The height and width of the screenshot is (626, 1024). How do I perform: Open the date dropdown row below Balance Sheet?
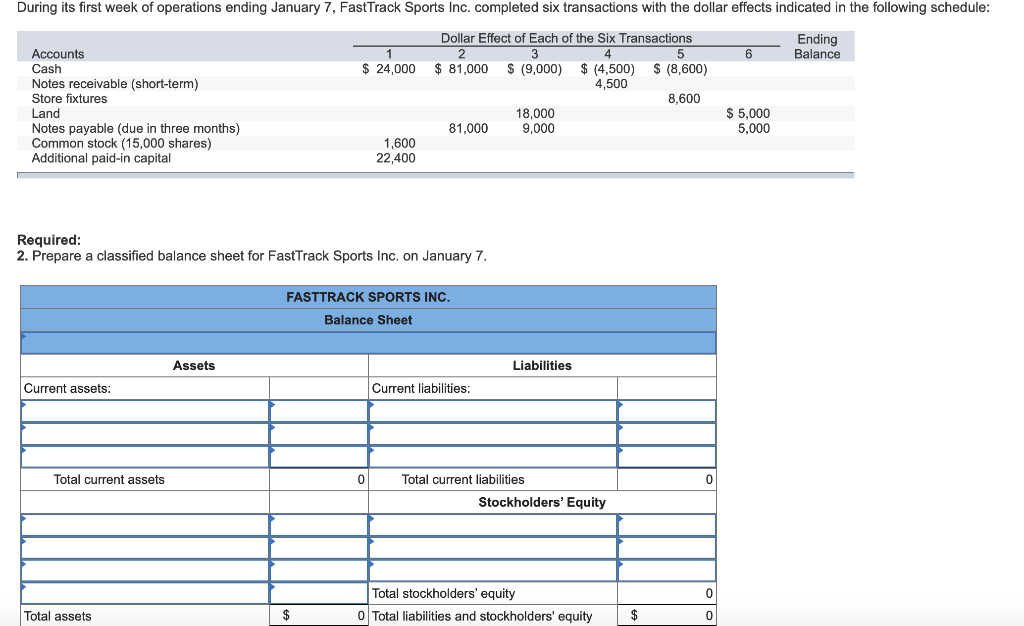pyautogui.click(x=368, y=343)
